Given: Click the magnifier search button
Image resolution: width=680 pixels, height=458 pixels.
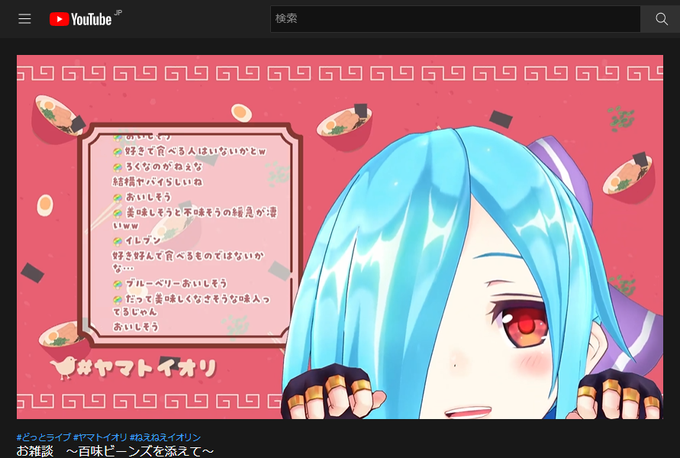Looking at the screenshot, I should [660, 19].
